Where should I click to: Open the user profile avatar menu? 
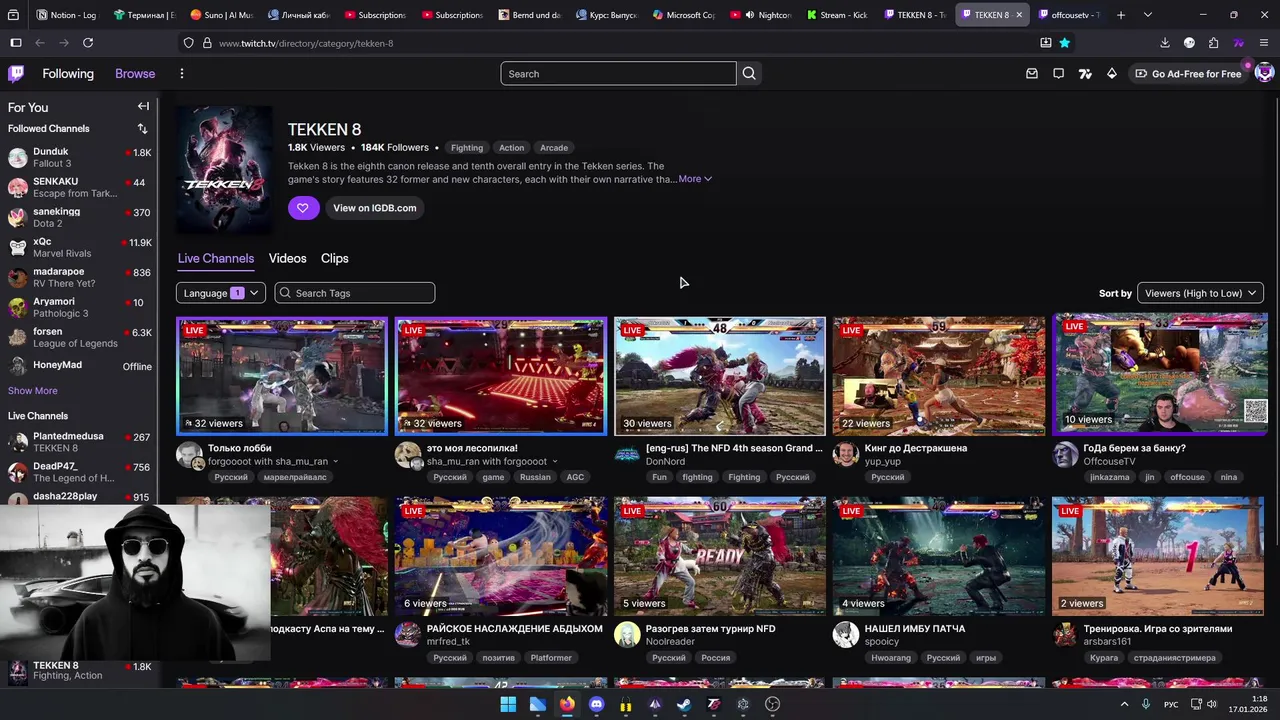[x=1264, y=73]
